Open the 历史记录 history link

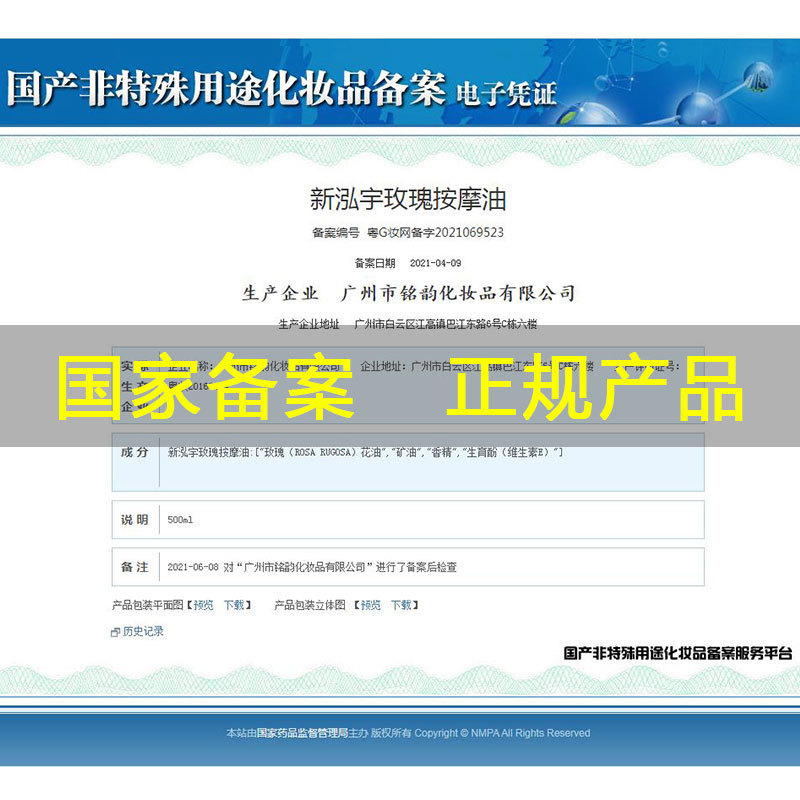pyautogui.click(x=143, y=631)
